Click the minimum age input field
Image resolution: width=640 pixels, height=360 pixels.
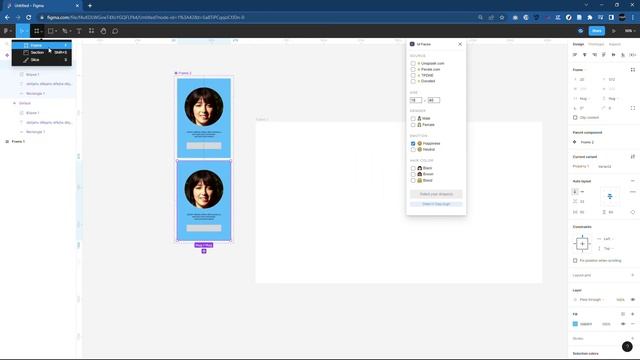[416, 100]
